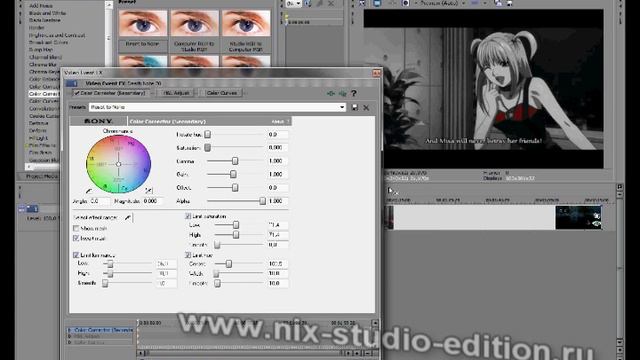The width and height of the screenshot is (640, 360).
Task: Click the Alpha value field showing 1.000
Action: tap(277, 201)
